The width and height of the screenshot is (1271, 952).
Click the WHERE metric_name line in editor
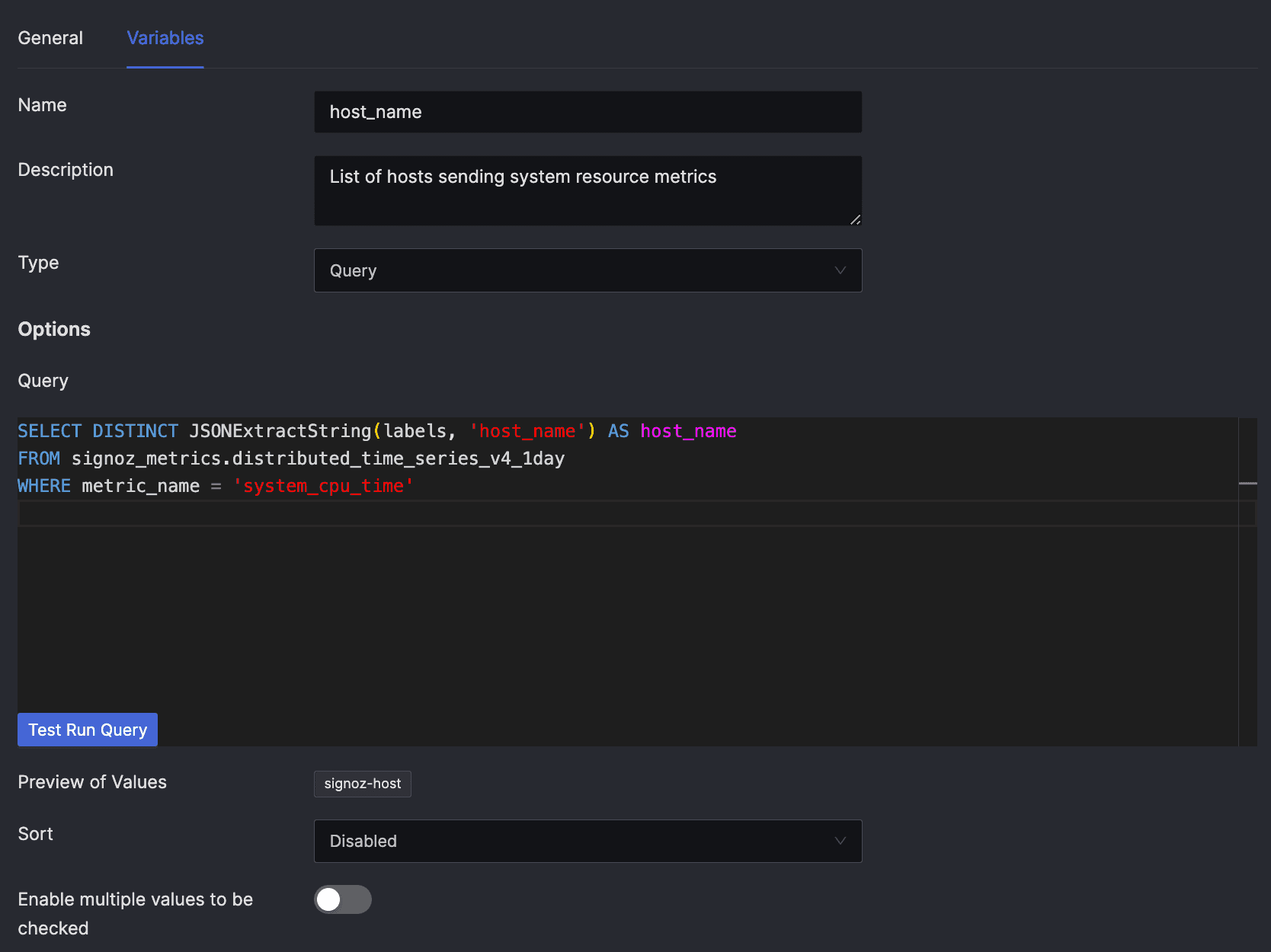pyautogui.click(x=216, y=486)
